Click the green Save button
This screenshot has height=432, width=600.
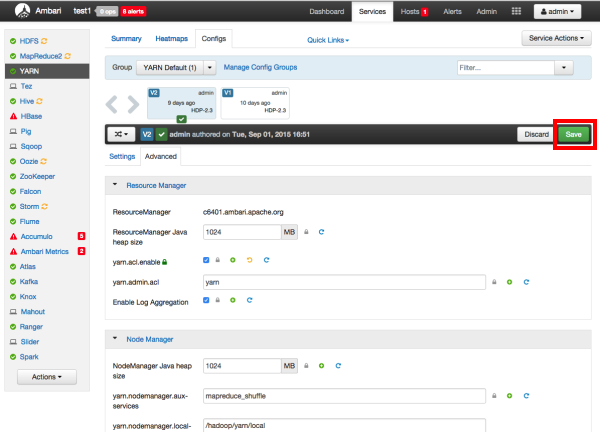click(x=573, y=134)
